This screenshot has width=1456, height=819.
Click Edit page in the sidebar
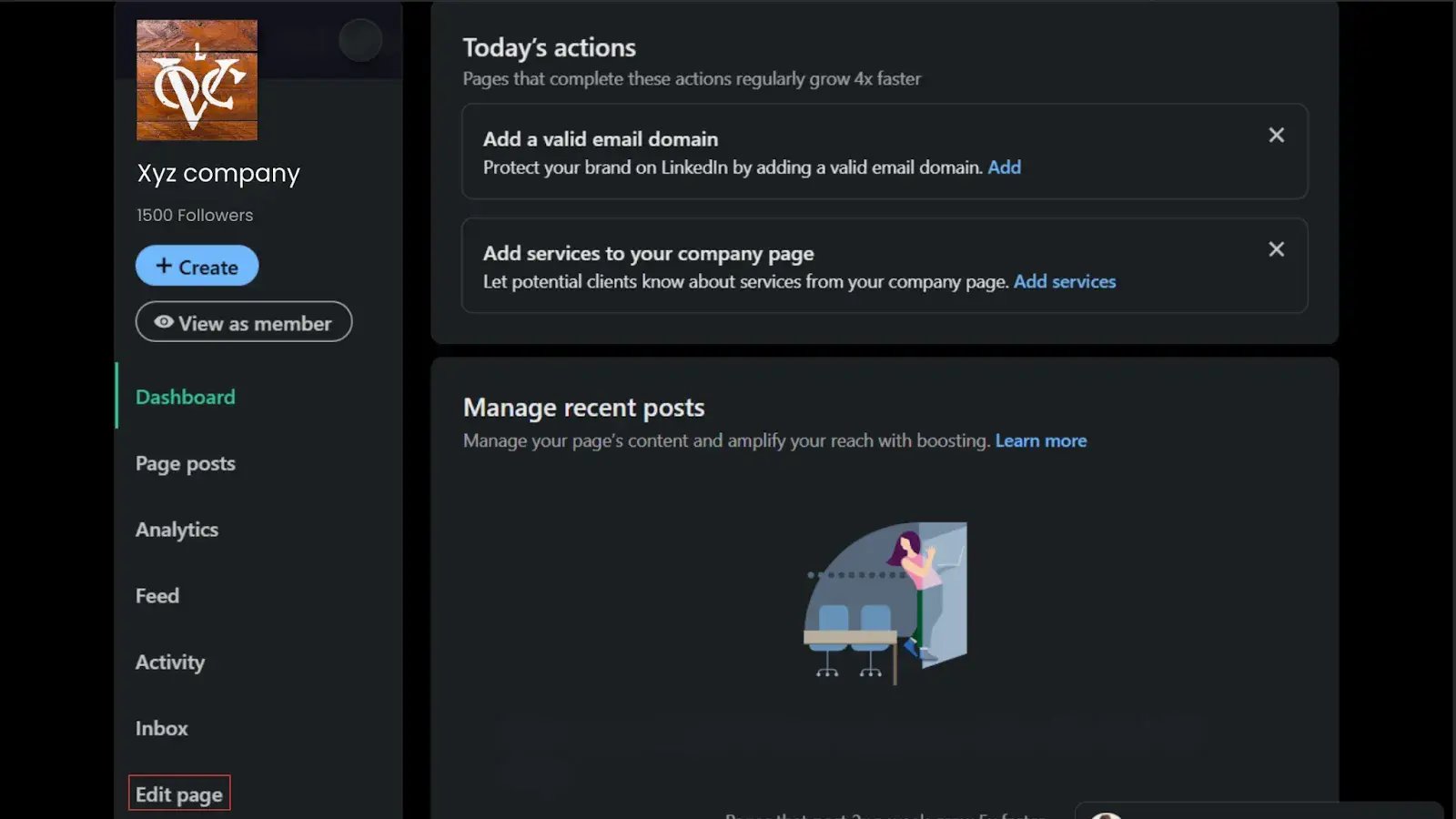(179, 794)
